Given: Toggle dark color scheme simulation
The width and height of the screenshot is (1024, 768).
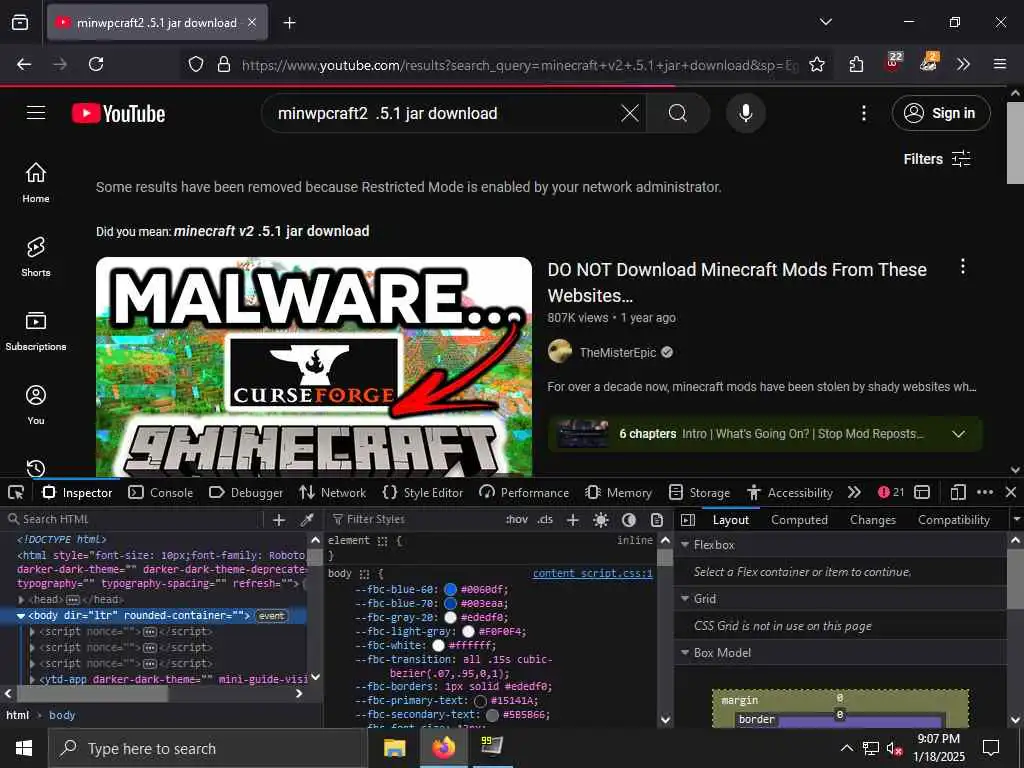Looking at the screenshot, I should click(629, 520).
